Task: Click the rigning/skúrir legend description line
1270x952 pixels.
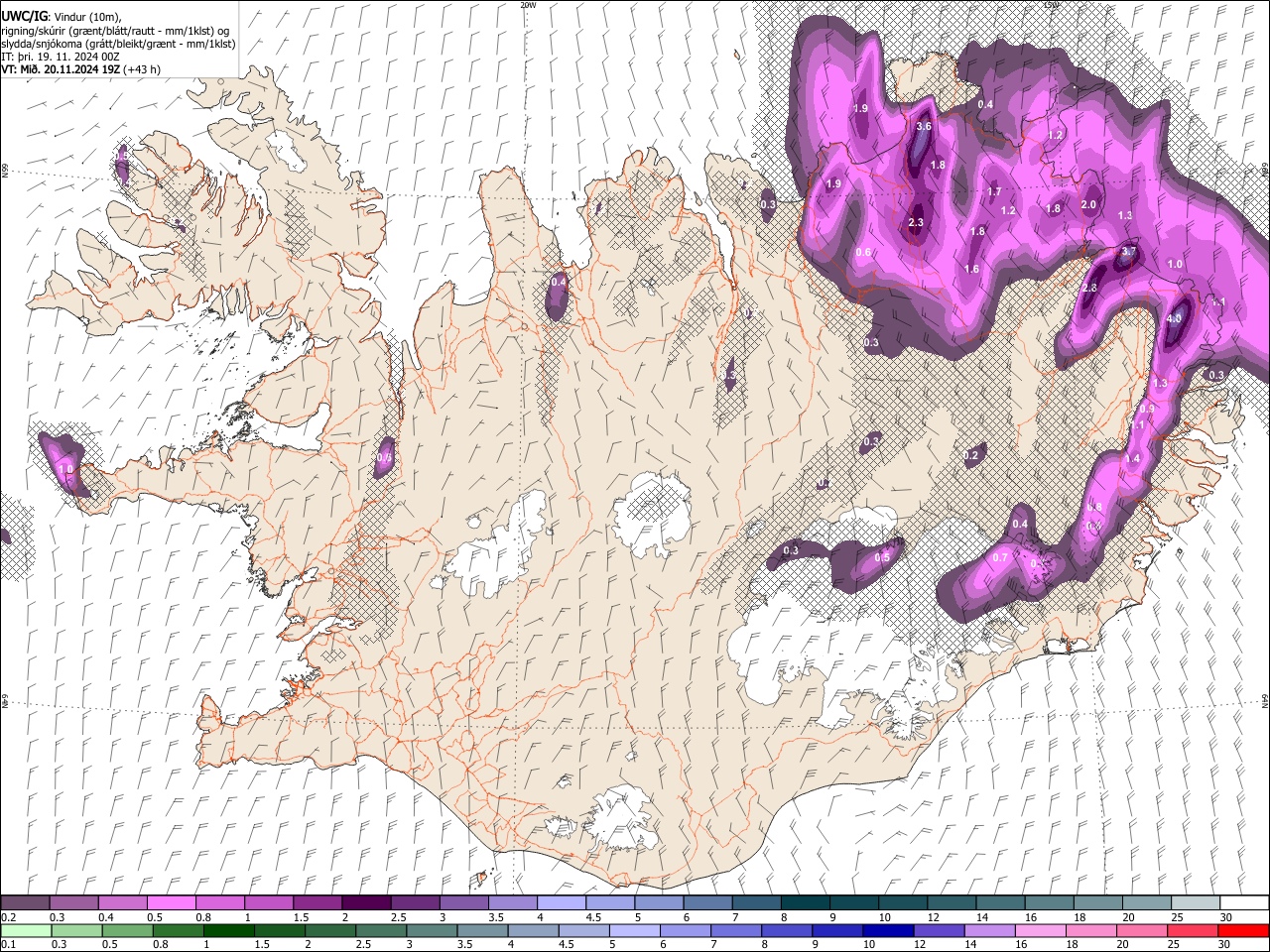Action: [115, 30]
